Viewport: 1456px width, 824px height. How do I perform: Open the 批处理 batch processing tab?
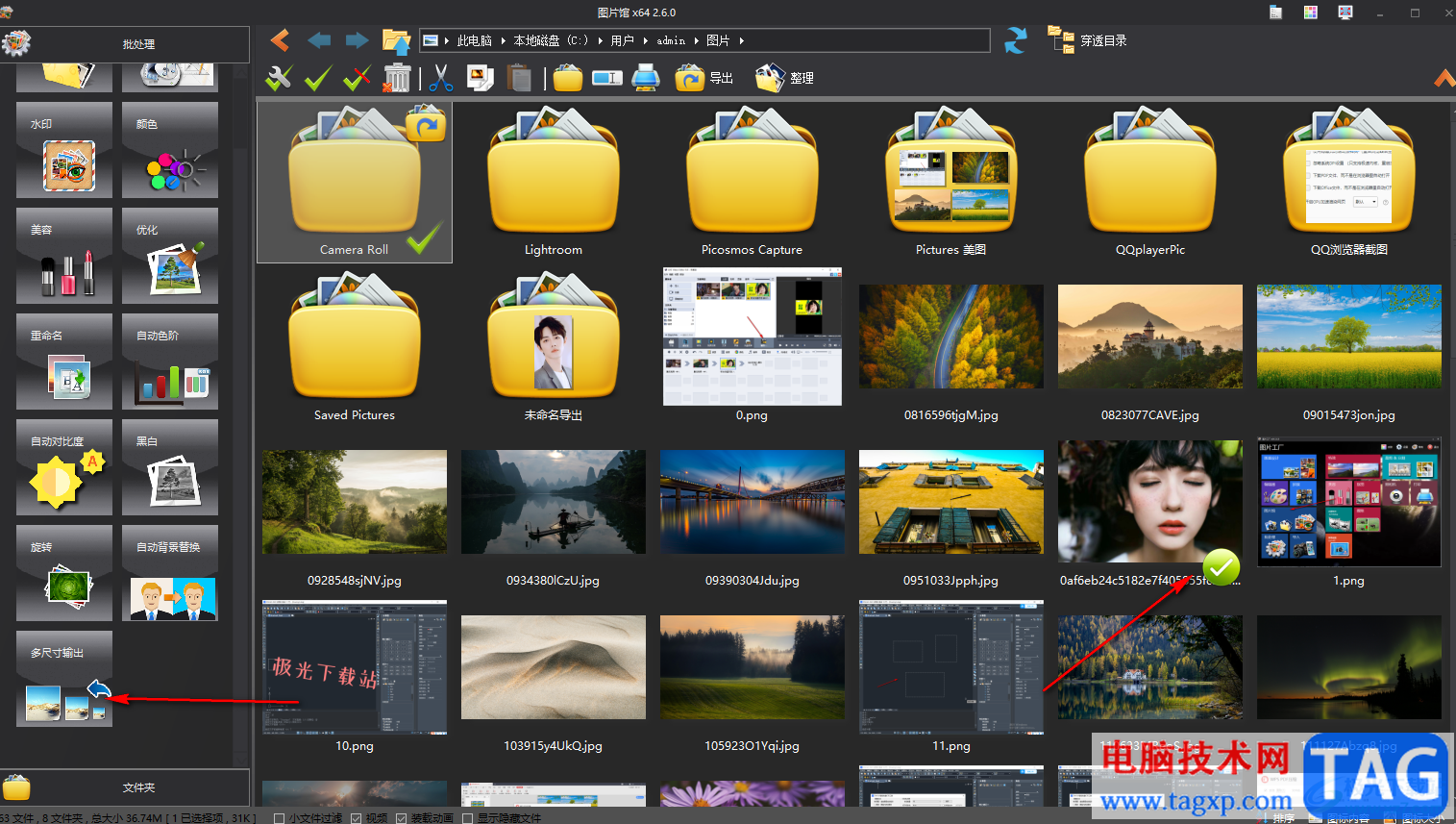125,44
